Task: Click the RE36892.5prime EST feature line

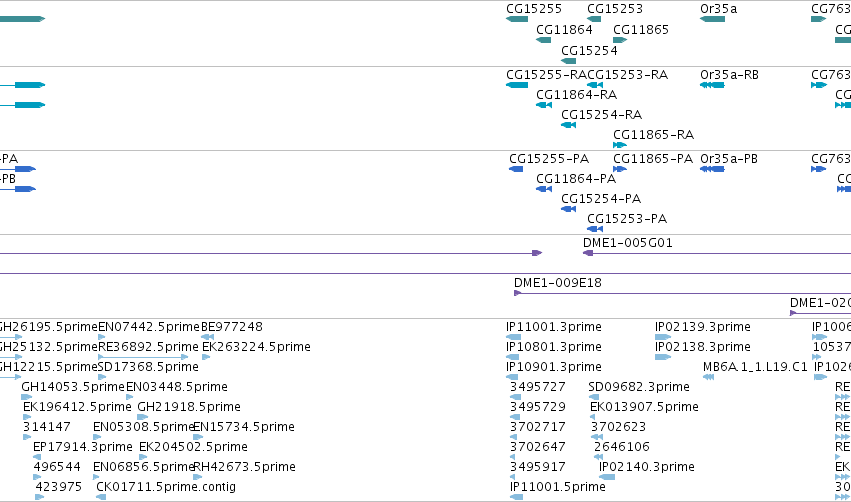Action: [x=143, y=357]
